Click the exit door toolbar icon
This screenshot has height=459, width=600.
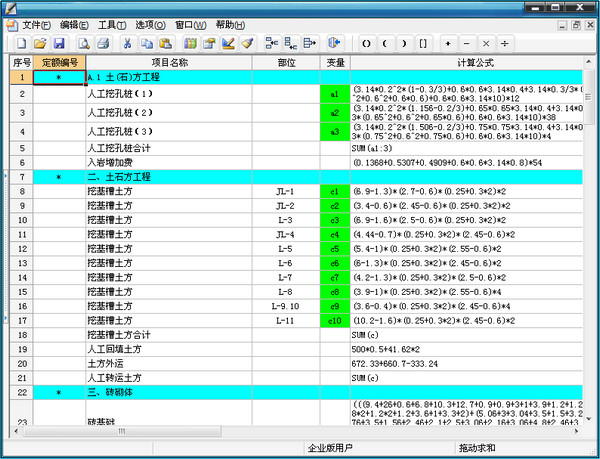coord(334,43)
